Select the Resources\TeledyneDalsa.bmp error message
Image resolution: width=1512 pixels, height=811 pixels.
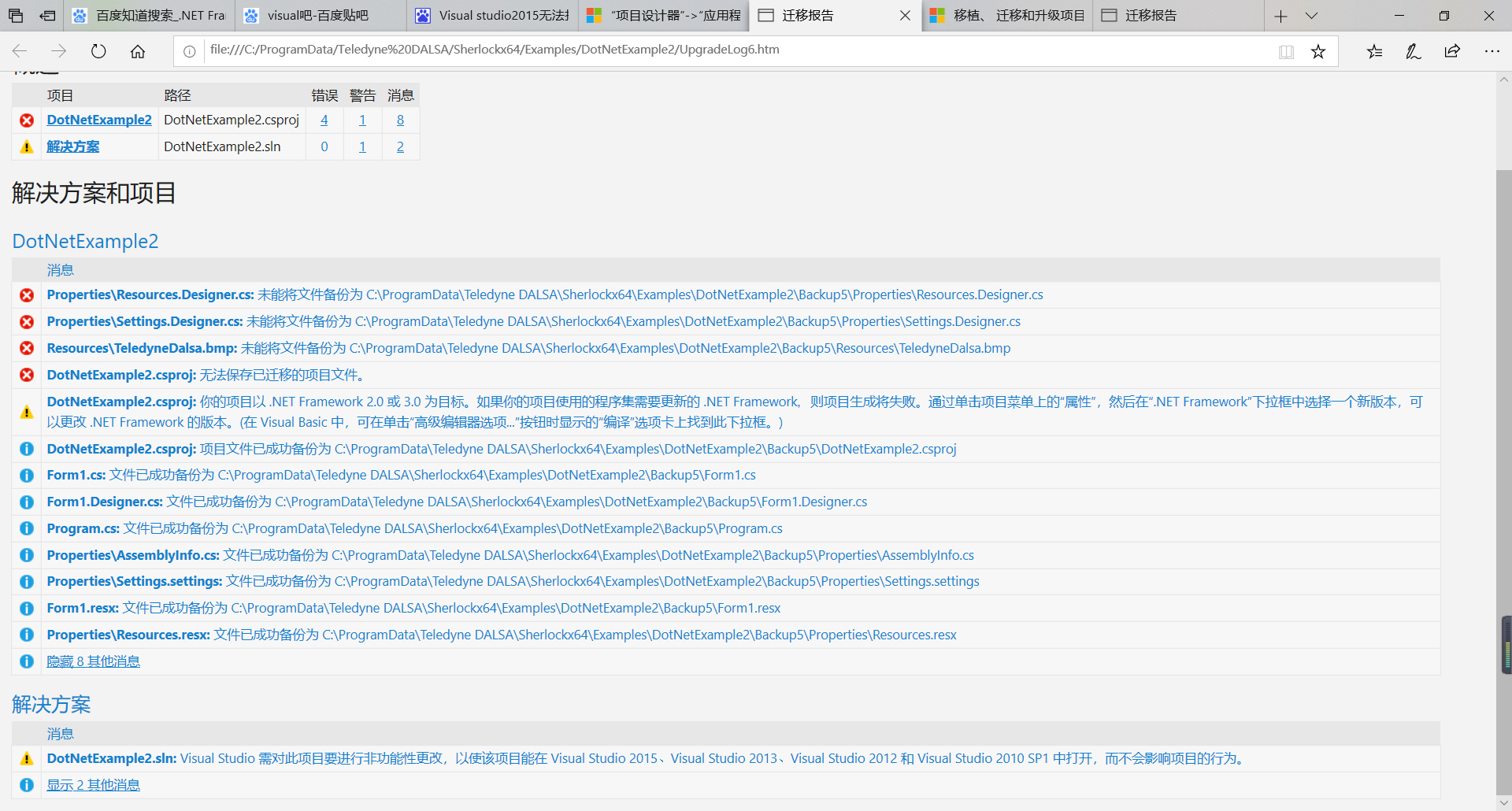[x=528, y=348]
